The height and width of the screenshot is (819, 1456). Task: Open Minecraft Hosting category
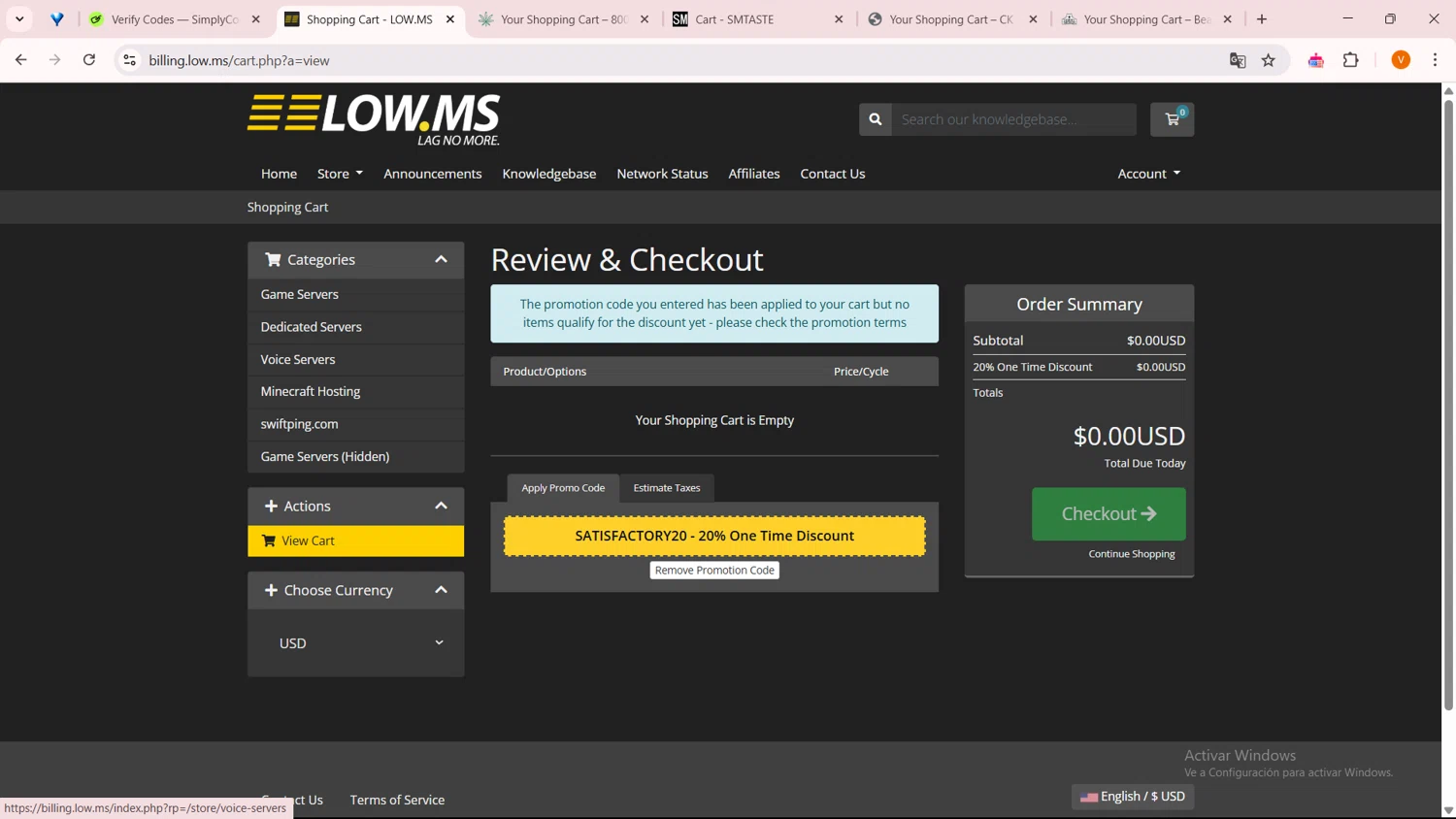point(355,391)
